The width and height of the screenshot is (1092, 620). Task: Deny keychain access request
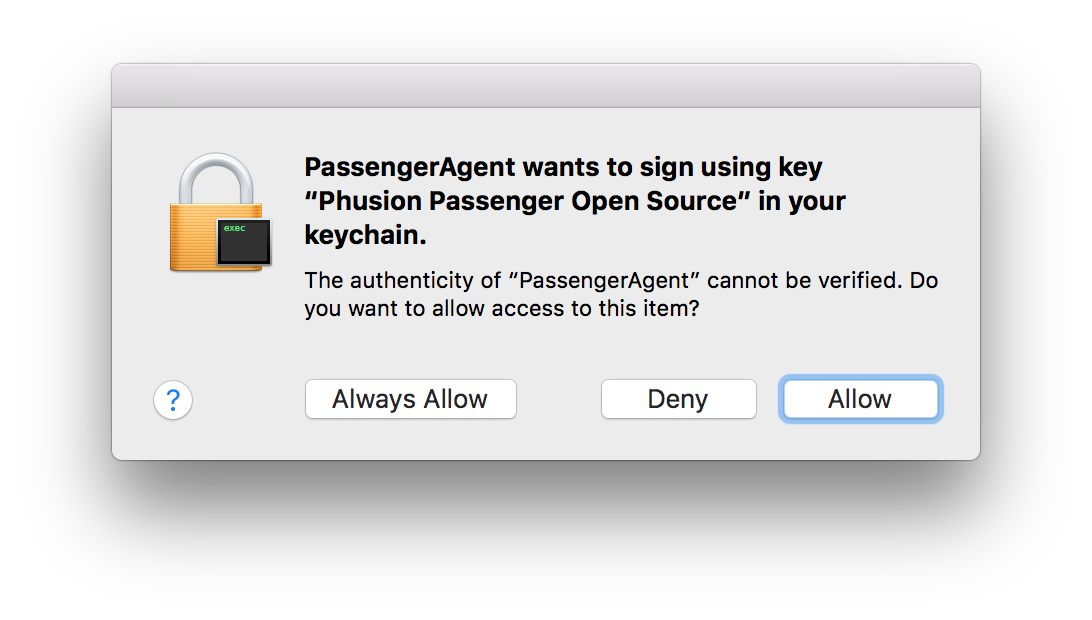(678, 399)
